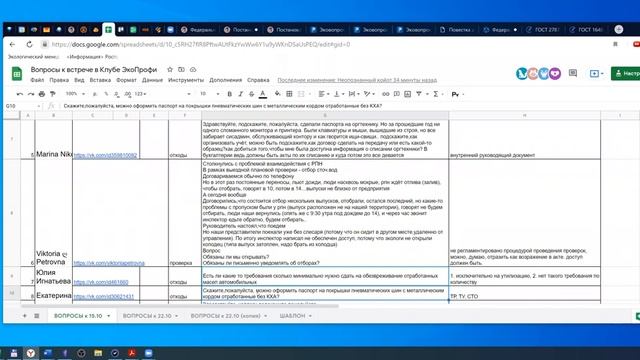Viewport: 640px width, 360px height.
Task: Click the formula bar text
Action: (223, 106)
